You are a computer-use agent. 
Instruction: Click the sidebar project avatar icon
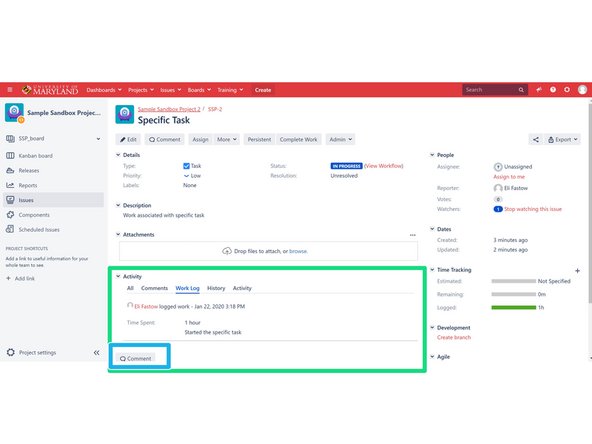click(14, 113)
